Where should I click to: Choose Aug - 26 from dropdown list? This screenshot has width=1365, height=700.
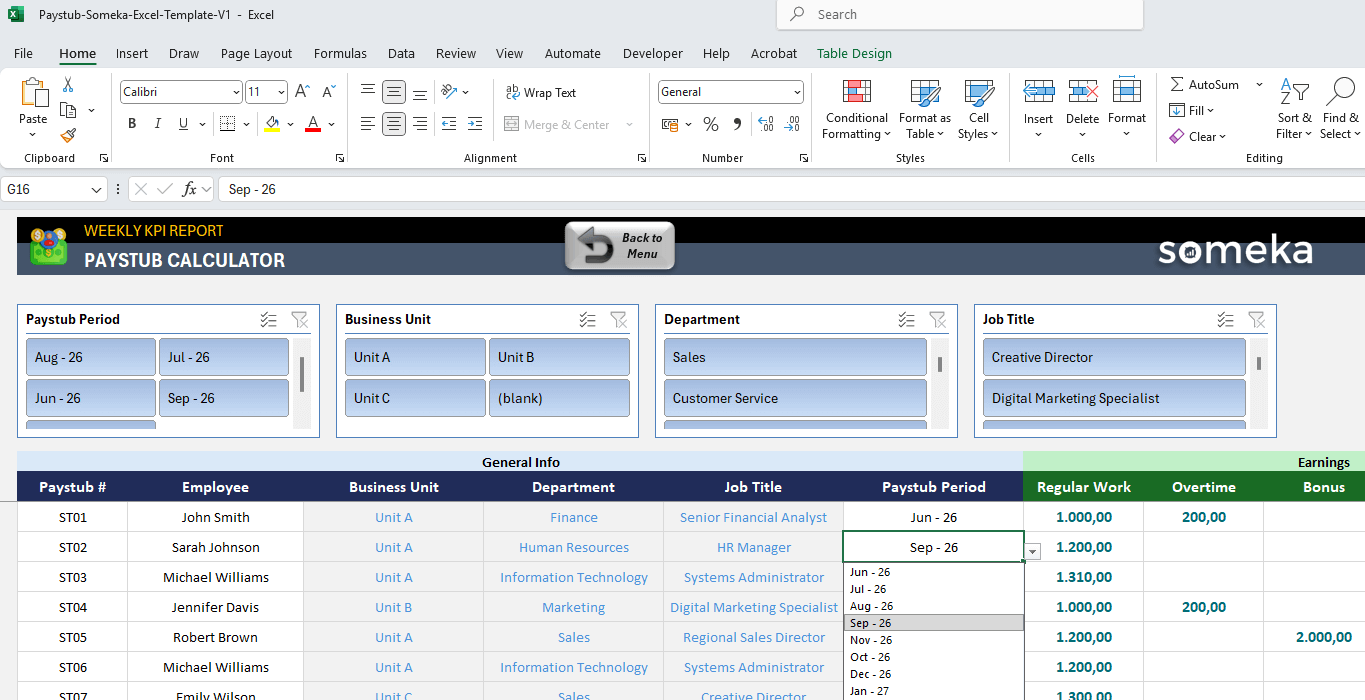pos(871,606)
